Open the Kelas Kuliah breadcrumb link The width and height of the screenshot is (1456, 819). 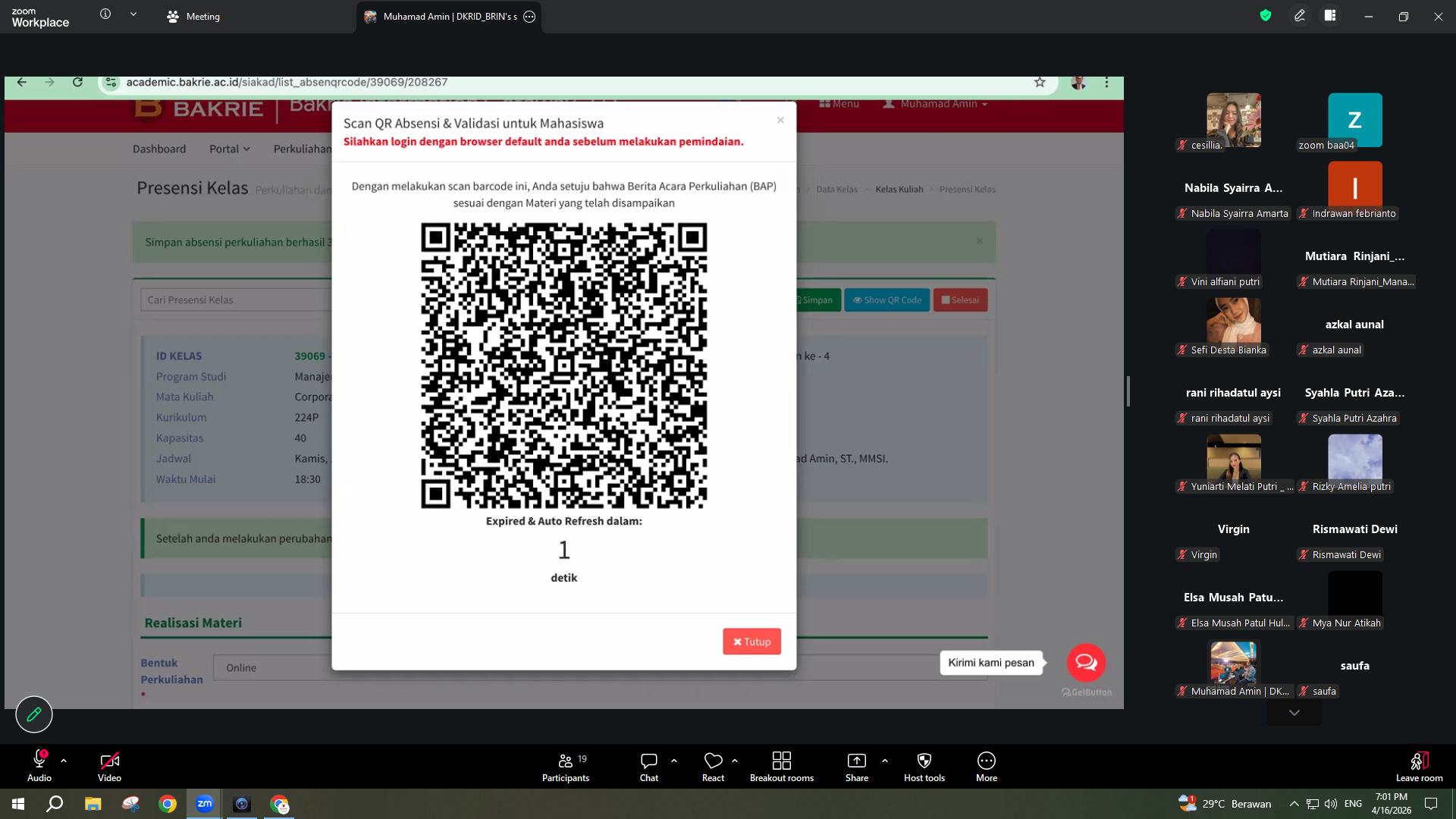pyautogui.click(x=899, y=190)
